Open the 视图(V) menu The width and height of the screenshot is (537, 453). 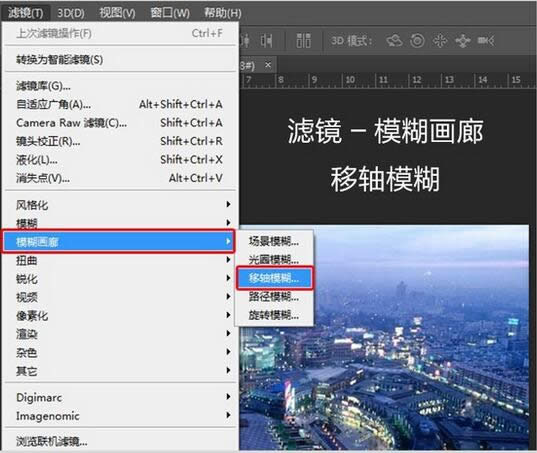pyautogui.click(x=117, y=13)
